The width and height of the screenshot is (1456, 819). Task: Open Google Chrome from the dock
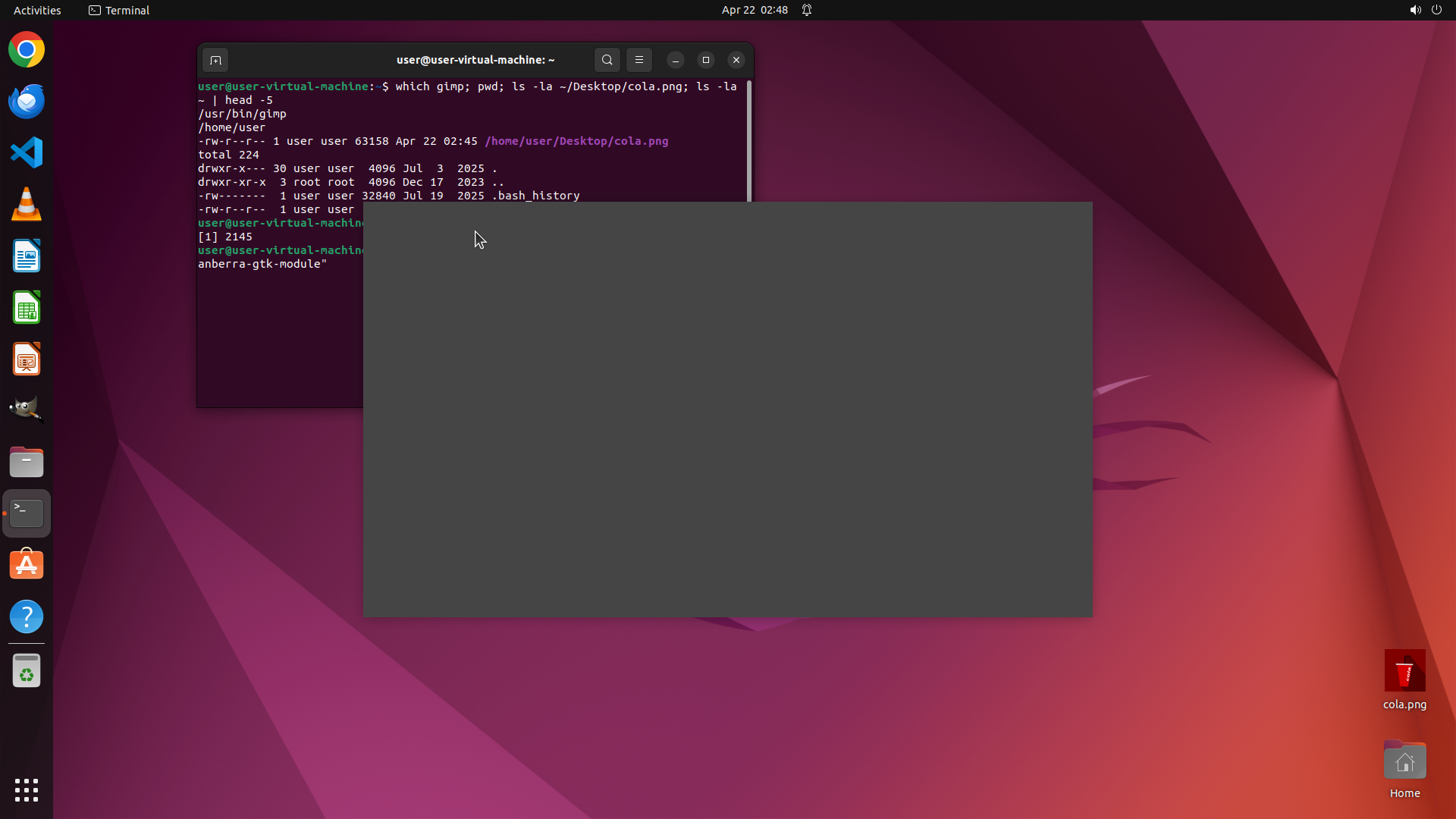[27, 50]
